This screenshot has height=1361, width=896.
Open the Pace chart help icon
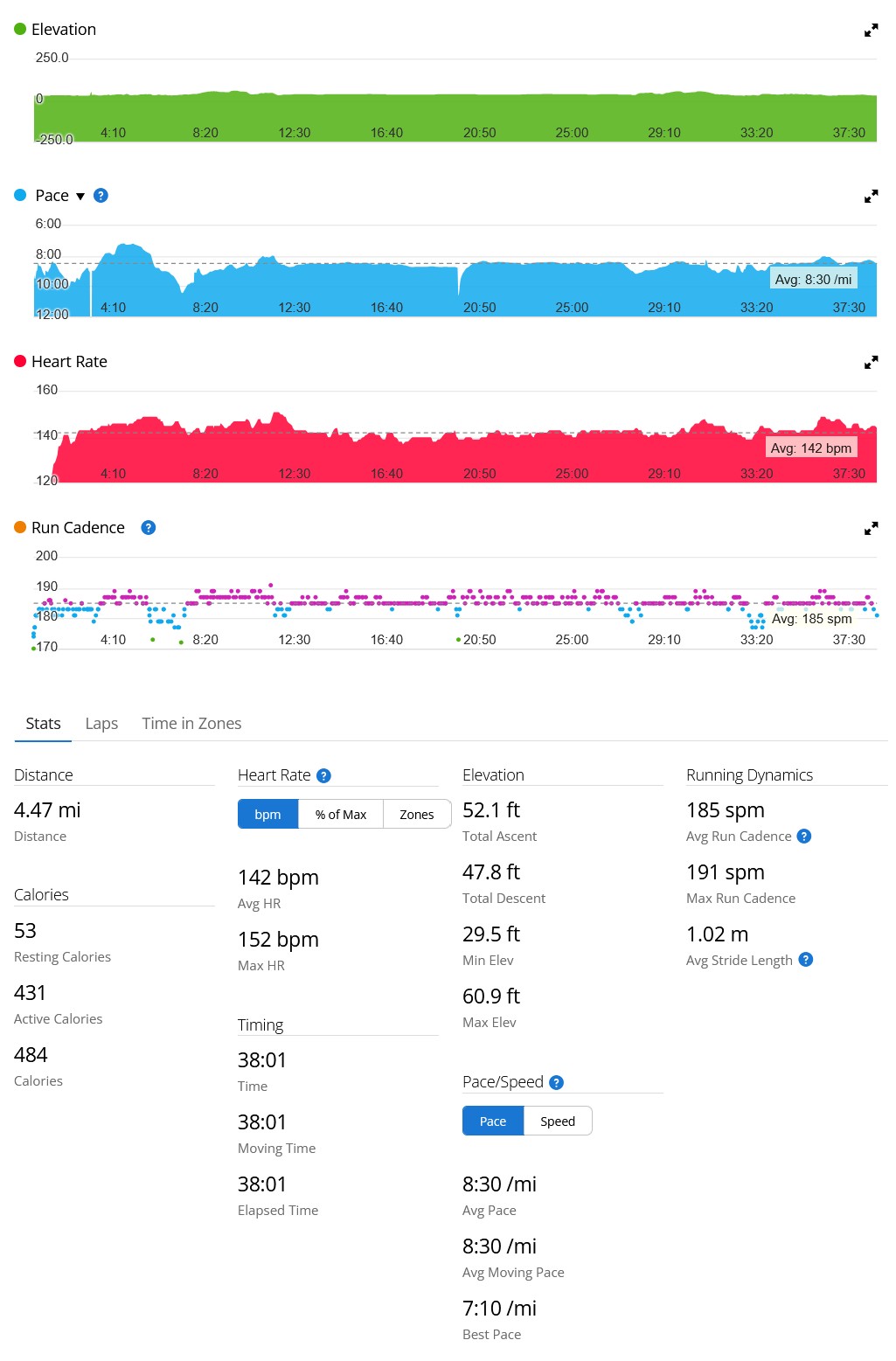point(101,196)
